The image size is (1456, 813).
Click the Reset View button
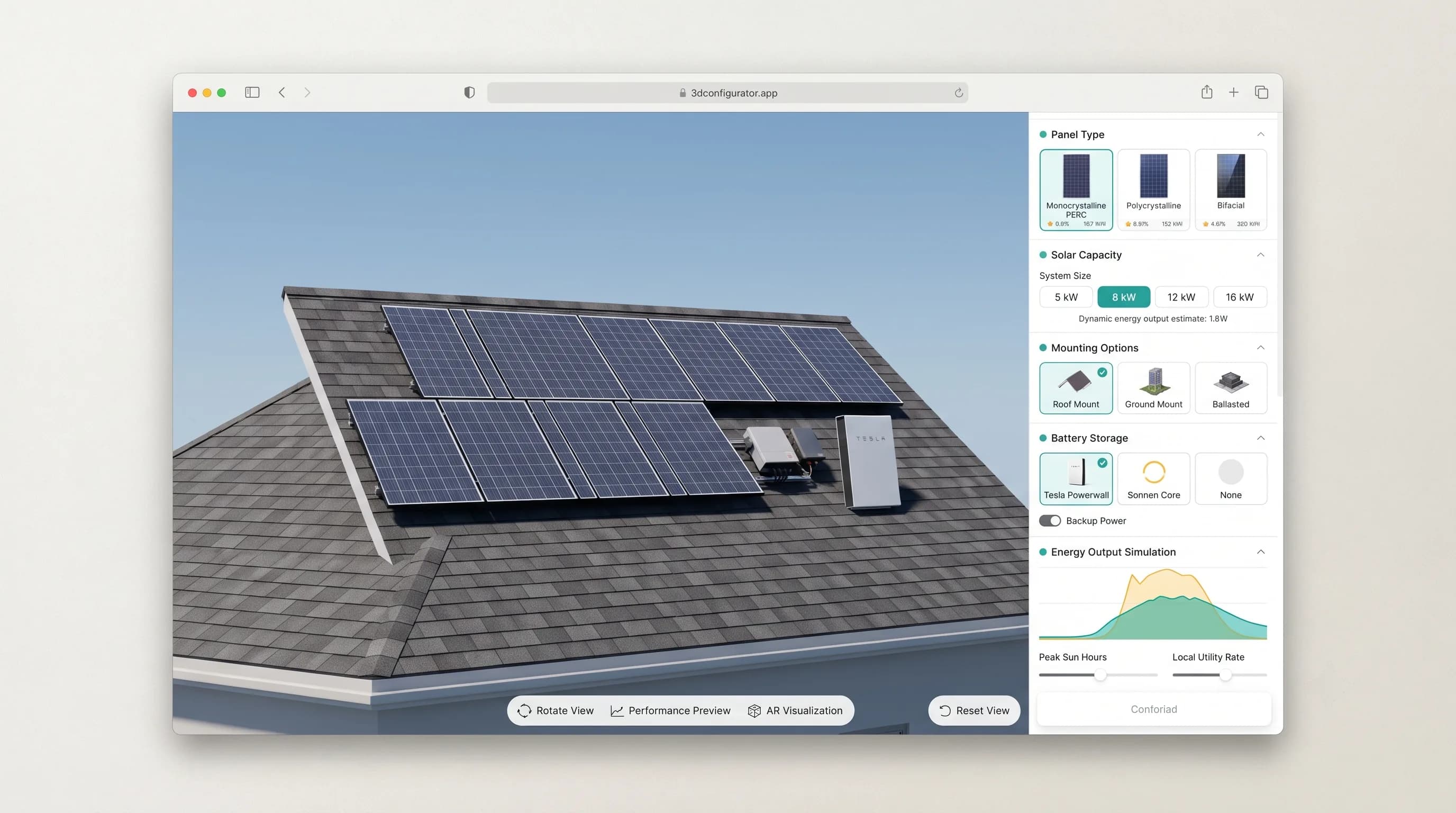click(x=974, y=711)
